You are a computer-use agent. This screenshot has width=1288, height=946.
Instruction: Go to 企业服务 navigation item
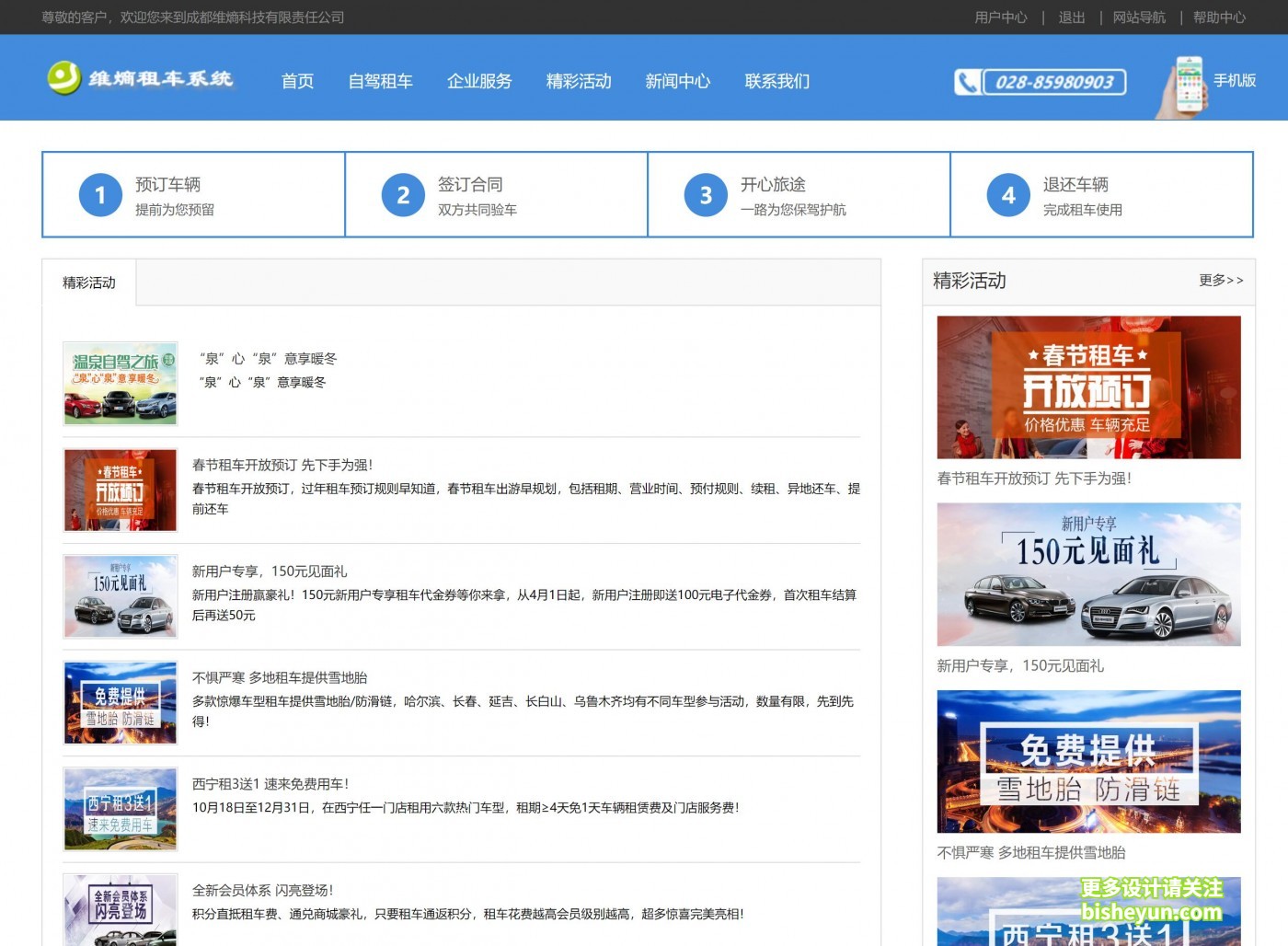479,81
